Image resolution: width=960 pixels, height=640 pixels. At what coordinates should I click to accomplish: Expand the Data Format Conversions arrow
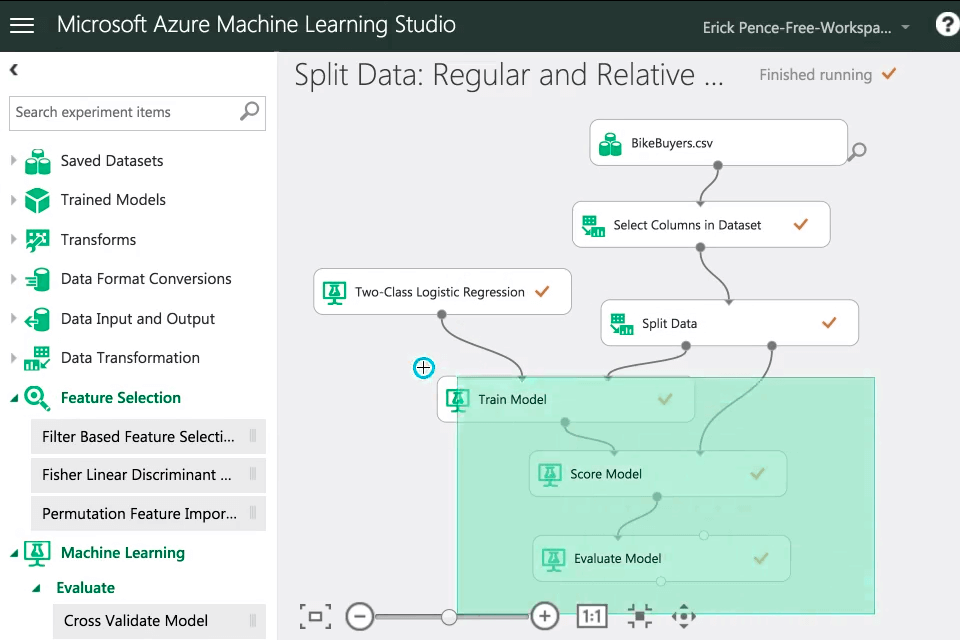click(x=13, y=279)
